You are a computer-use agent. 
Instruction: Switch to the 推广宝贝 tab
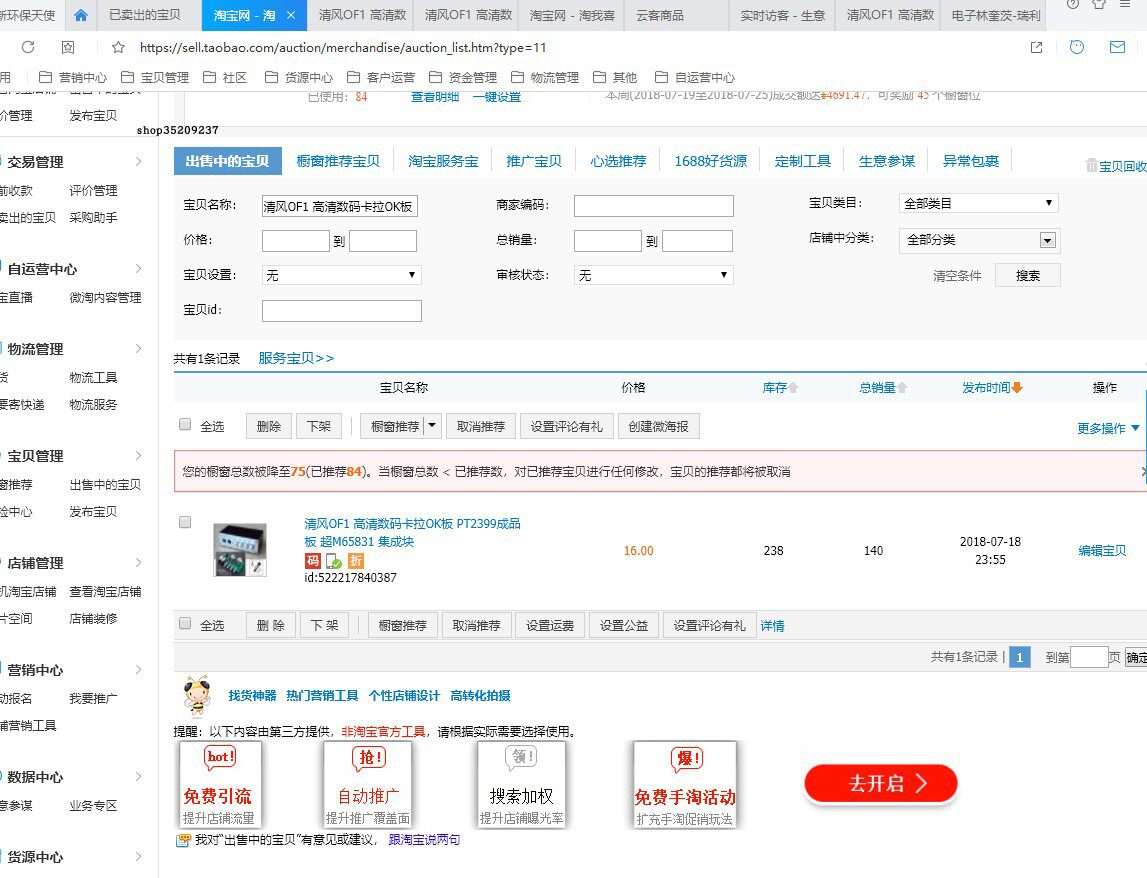[534, 161]
